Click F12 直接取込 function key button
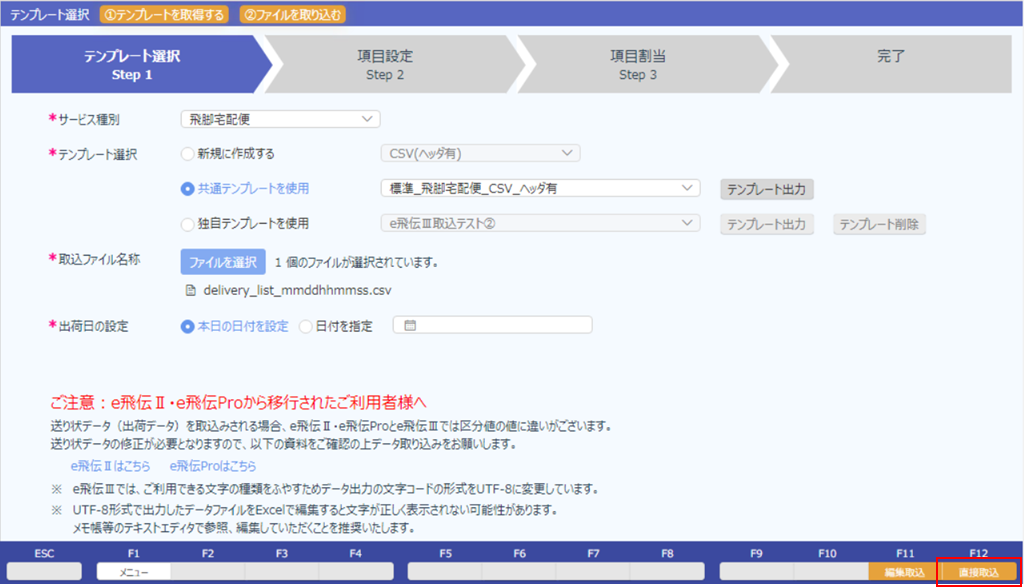 (978, 572)
